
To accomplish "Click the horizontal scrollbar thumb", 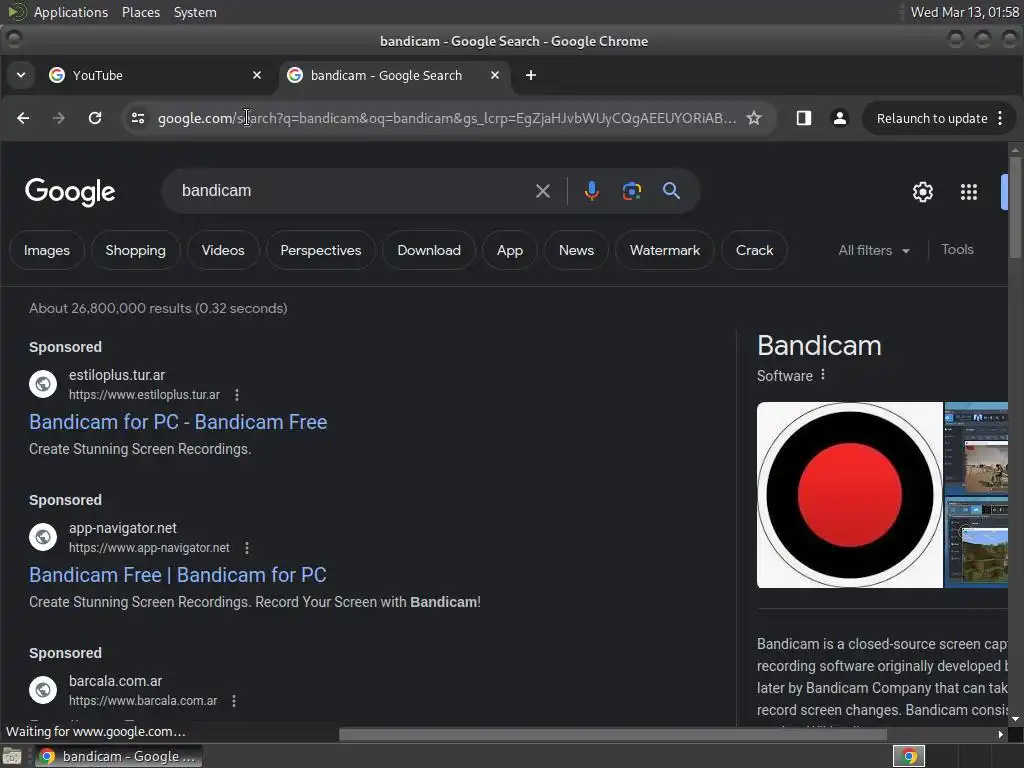I will (613, 734).
